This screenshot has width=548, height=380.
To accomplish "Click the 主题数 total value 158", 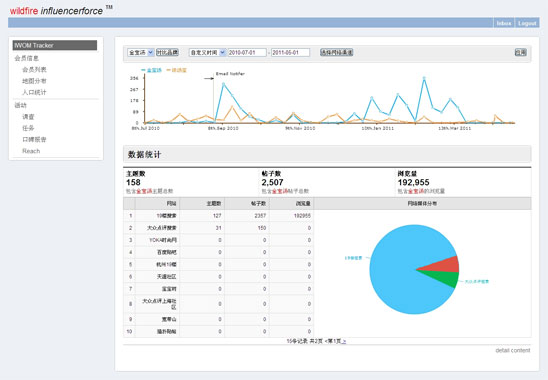I will 133,182.
